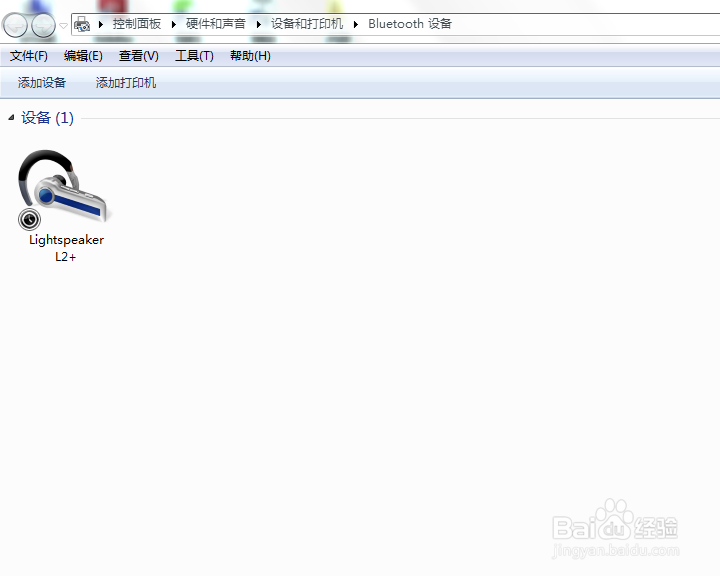Collapse the 设备 (1) group triangle

[11, 118]
